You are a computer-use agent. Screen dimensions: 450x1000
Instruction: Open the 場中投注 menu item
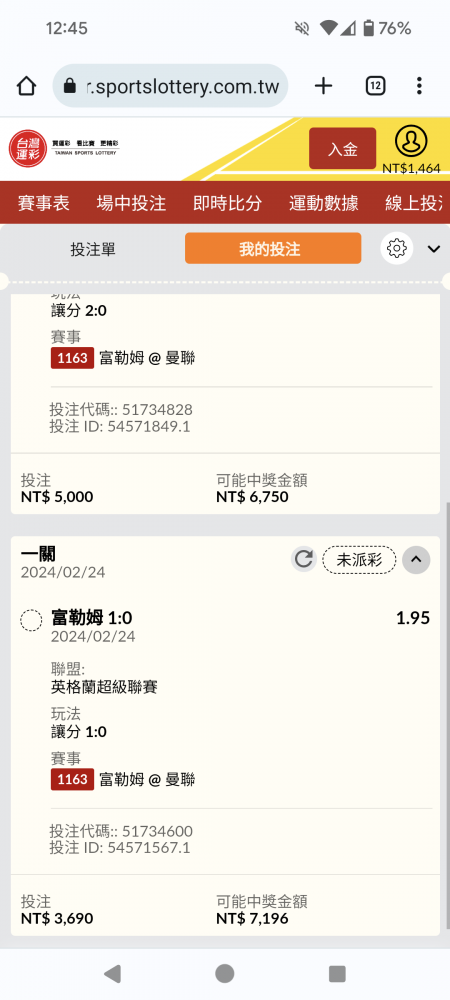coord(131,203)
